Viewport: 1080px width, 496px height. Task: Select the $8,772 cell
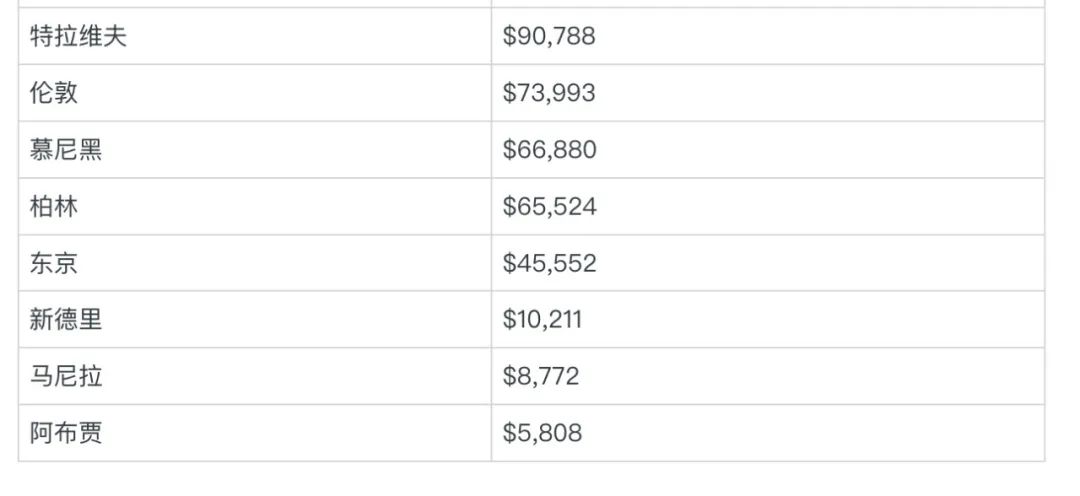[x=541, y=376]
